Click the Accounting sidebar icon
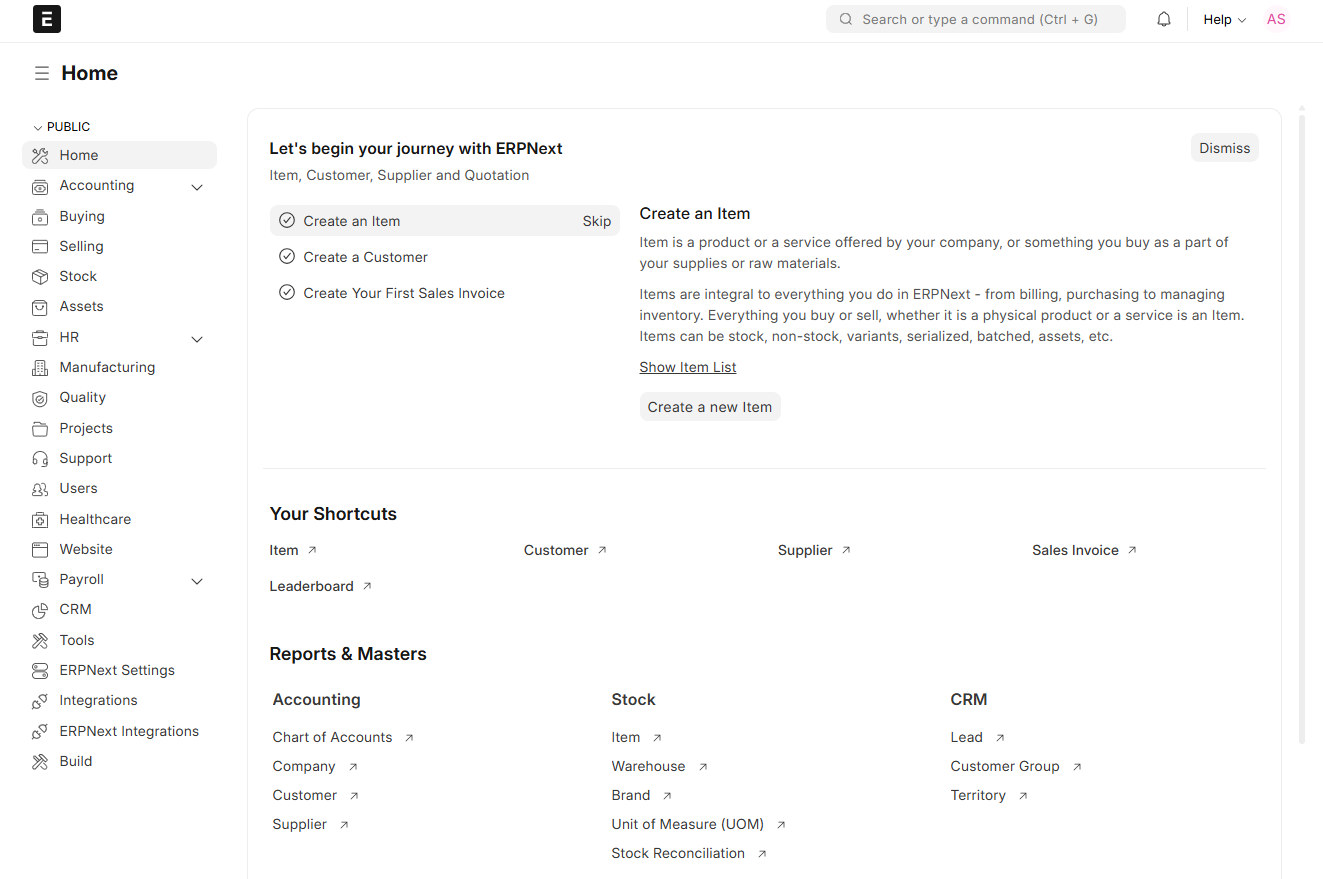 tap(40, 186)
